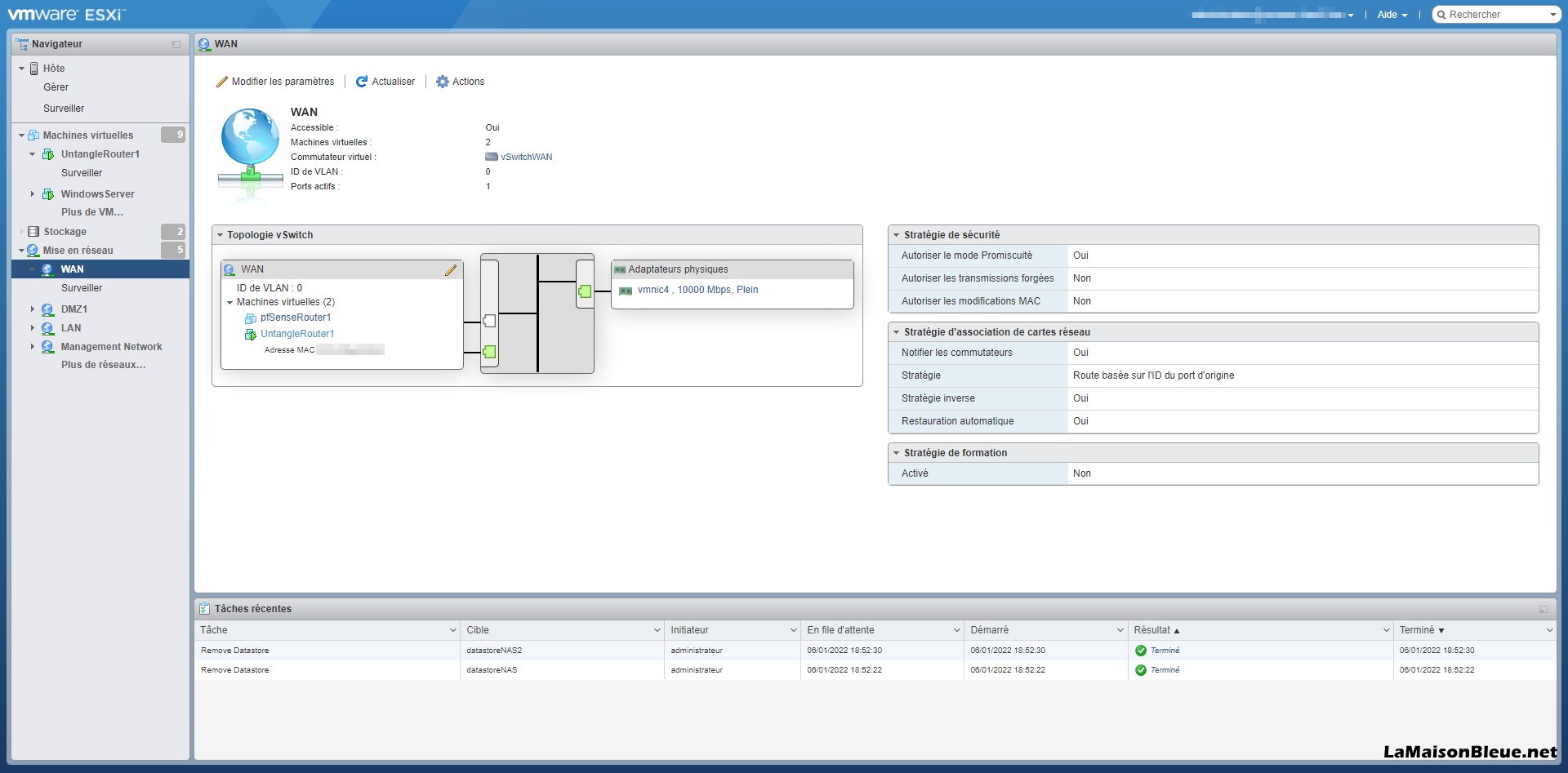Click Plus de réseaux... link
The height and width of the screenshot is (773, 1568).
pos(104,365)
